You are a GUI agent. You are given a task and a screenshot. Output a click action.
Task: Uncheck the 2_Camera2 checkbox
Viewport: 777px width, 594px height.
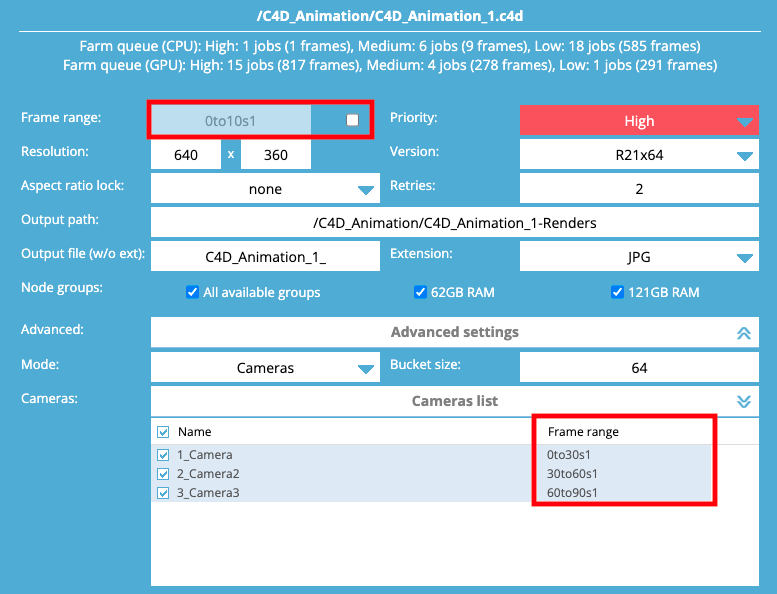pos(163,474)
